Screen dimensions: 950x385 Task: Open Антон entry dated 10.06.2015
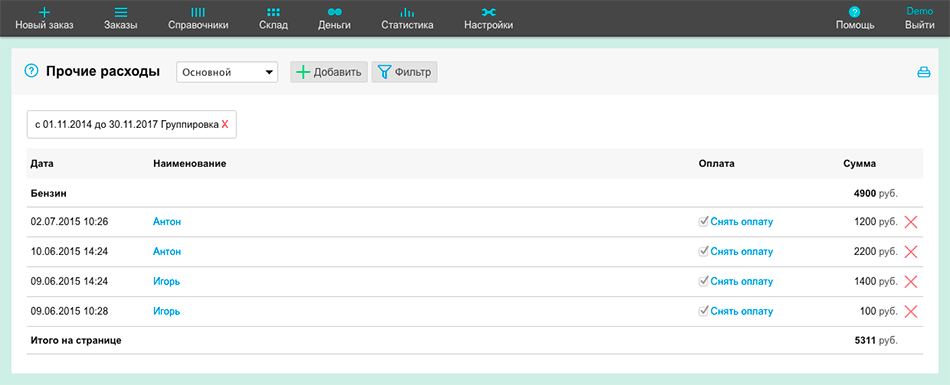tap(167, 252)
